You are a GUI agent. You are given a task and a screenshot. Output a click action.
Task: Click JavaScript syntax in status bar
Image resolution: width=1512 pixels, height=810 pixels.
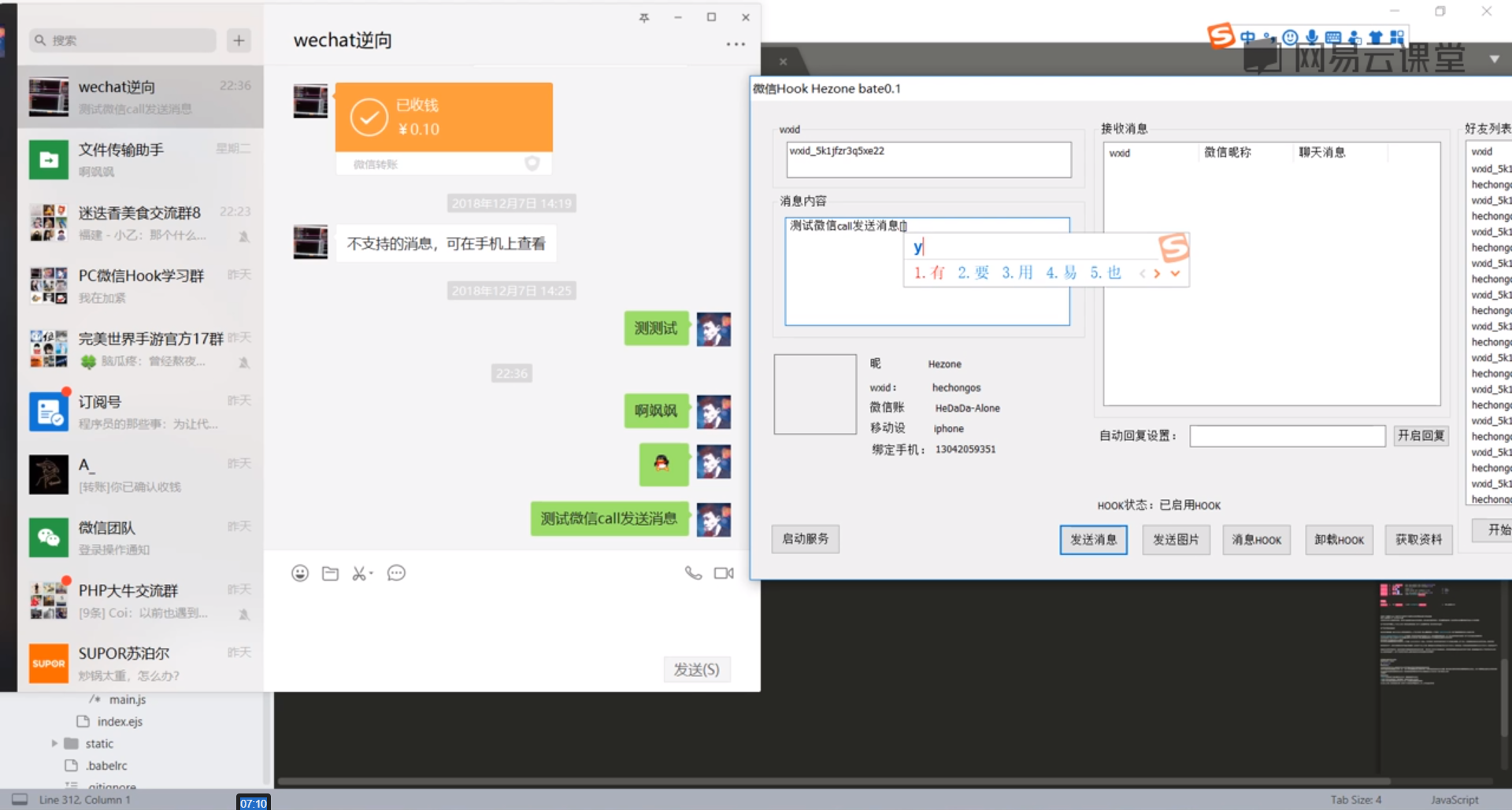pyautogui.click(x=1455, y=800)
